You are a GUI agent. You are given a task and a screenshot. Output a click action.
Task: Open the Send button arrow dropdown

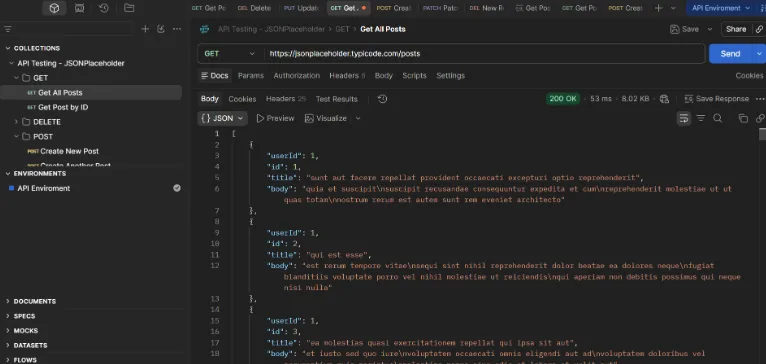tap(760, 54)
